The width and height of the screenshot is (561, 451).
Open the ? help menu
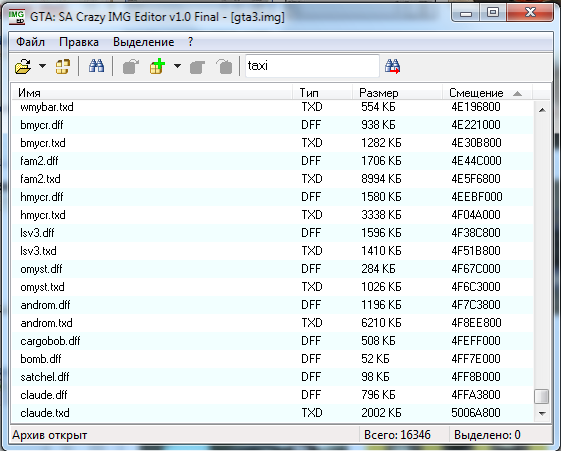190,42
